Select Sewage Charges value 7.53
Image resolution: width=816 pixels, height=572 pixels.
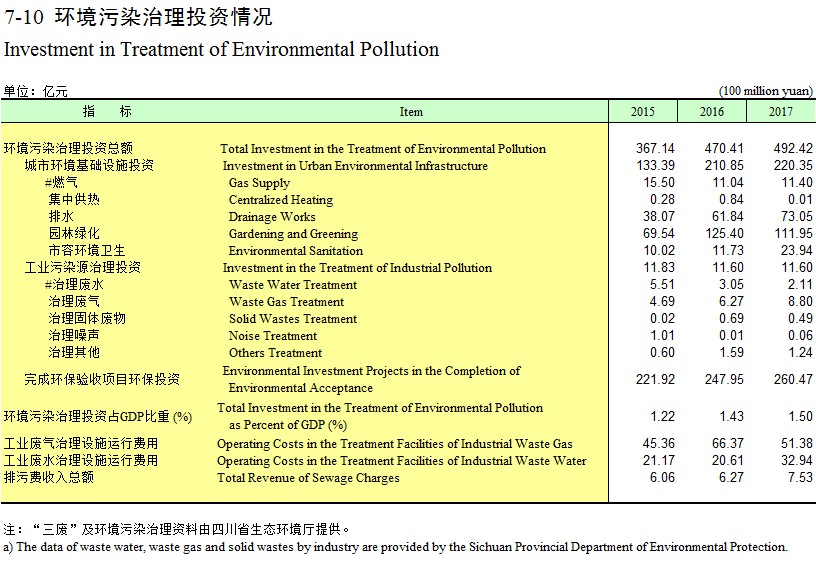[800, 477]
